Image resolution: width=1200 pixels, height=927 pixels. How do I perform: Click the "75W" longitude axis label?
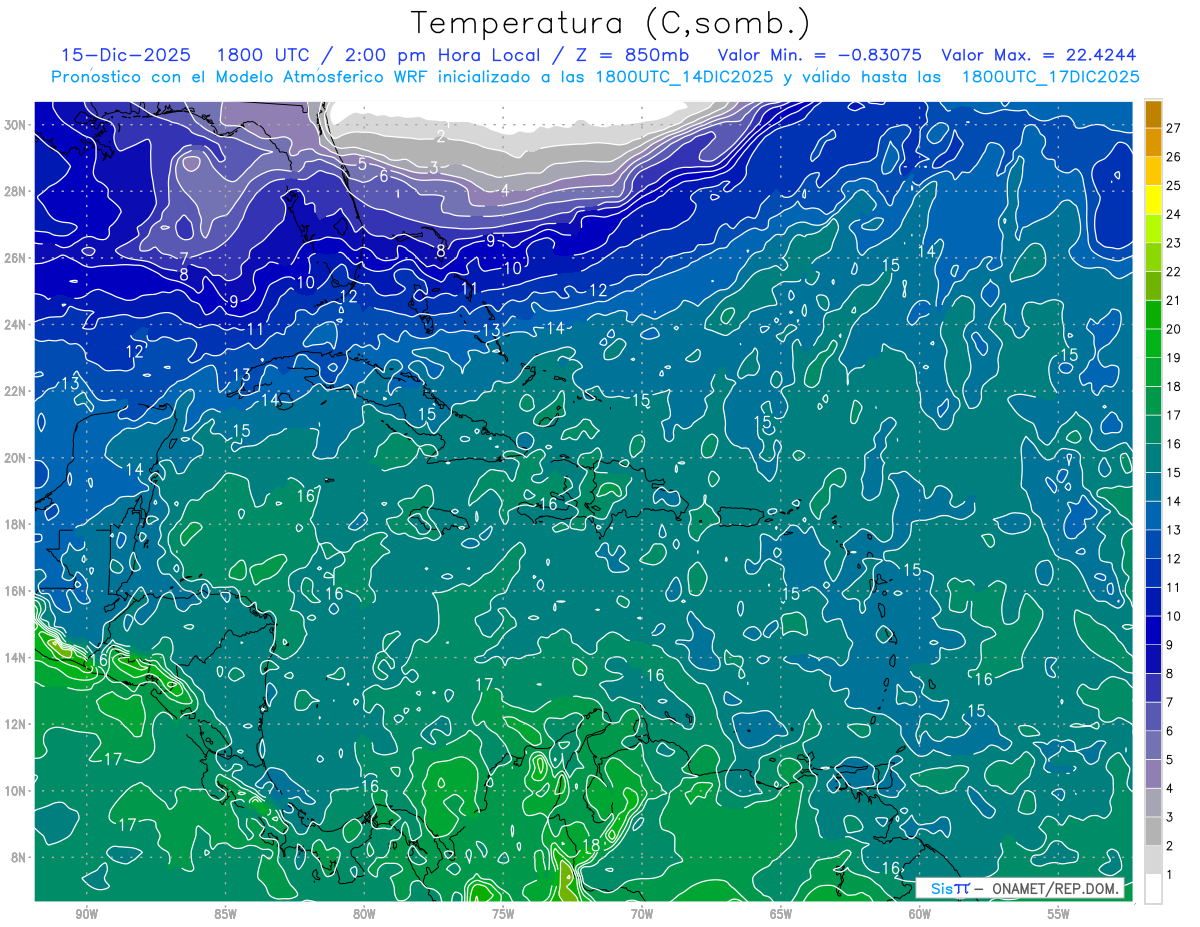point(503,915)
